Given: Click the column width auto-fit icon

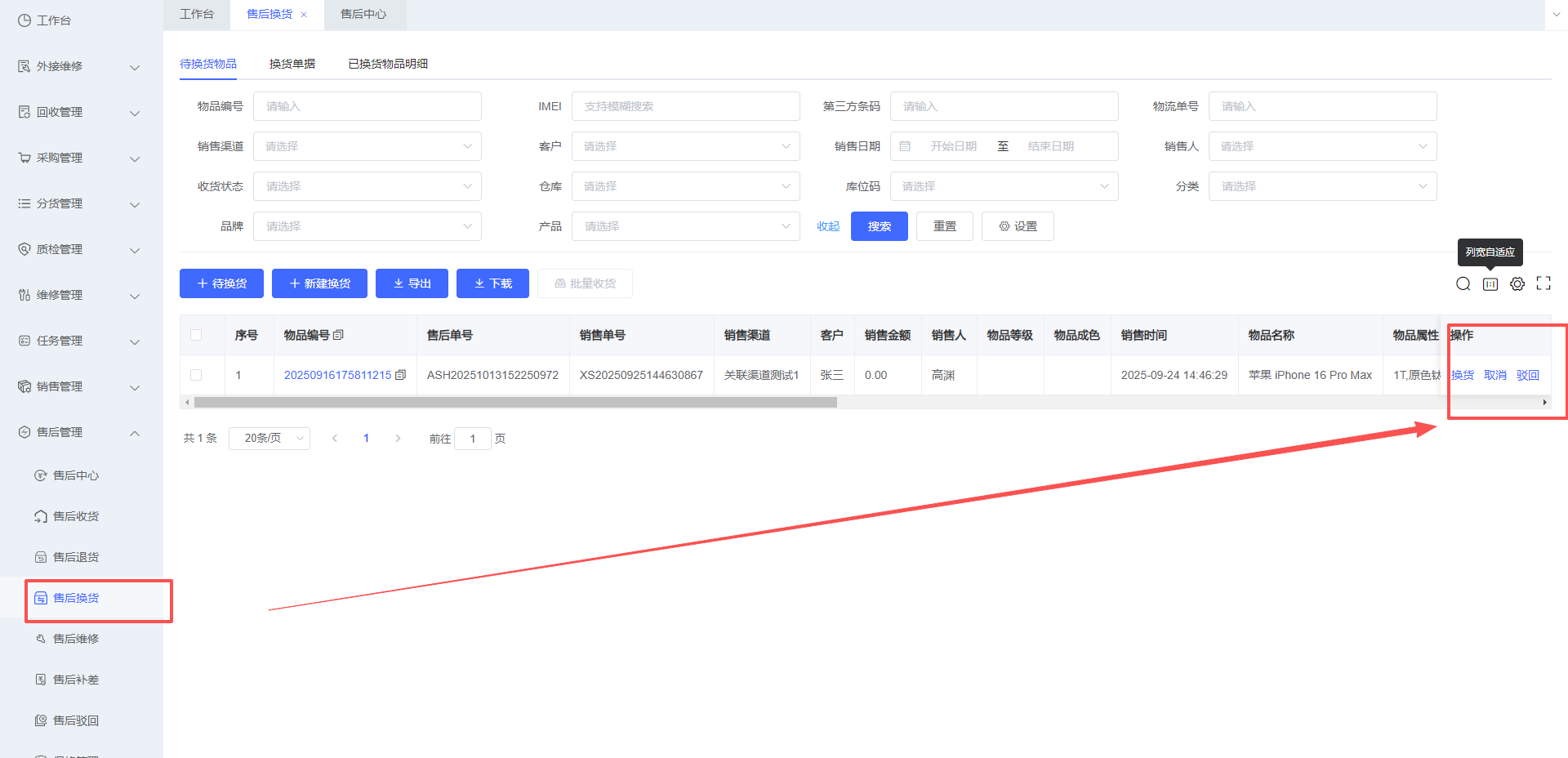Looking at the screenshot, I should click(1490, 283).
